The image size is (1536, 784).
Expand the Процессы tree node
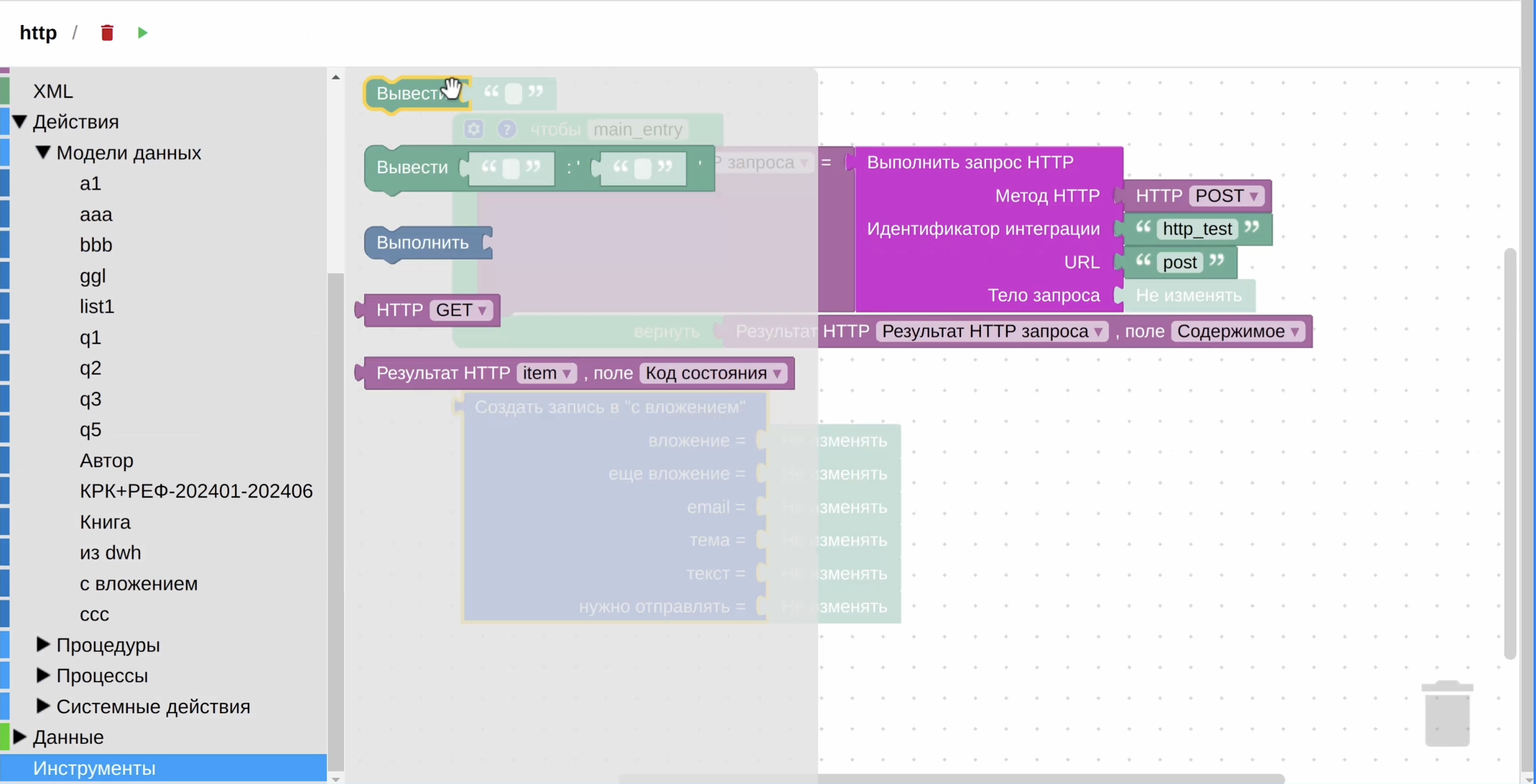(x=43, y=675)
